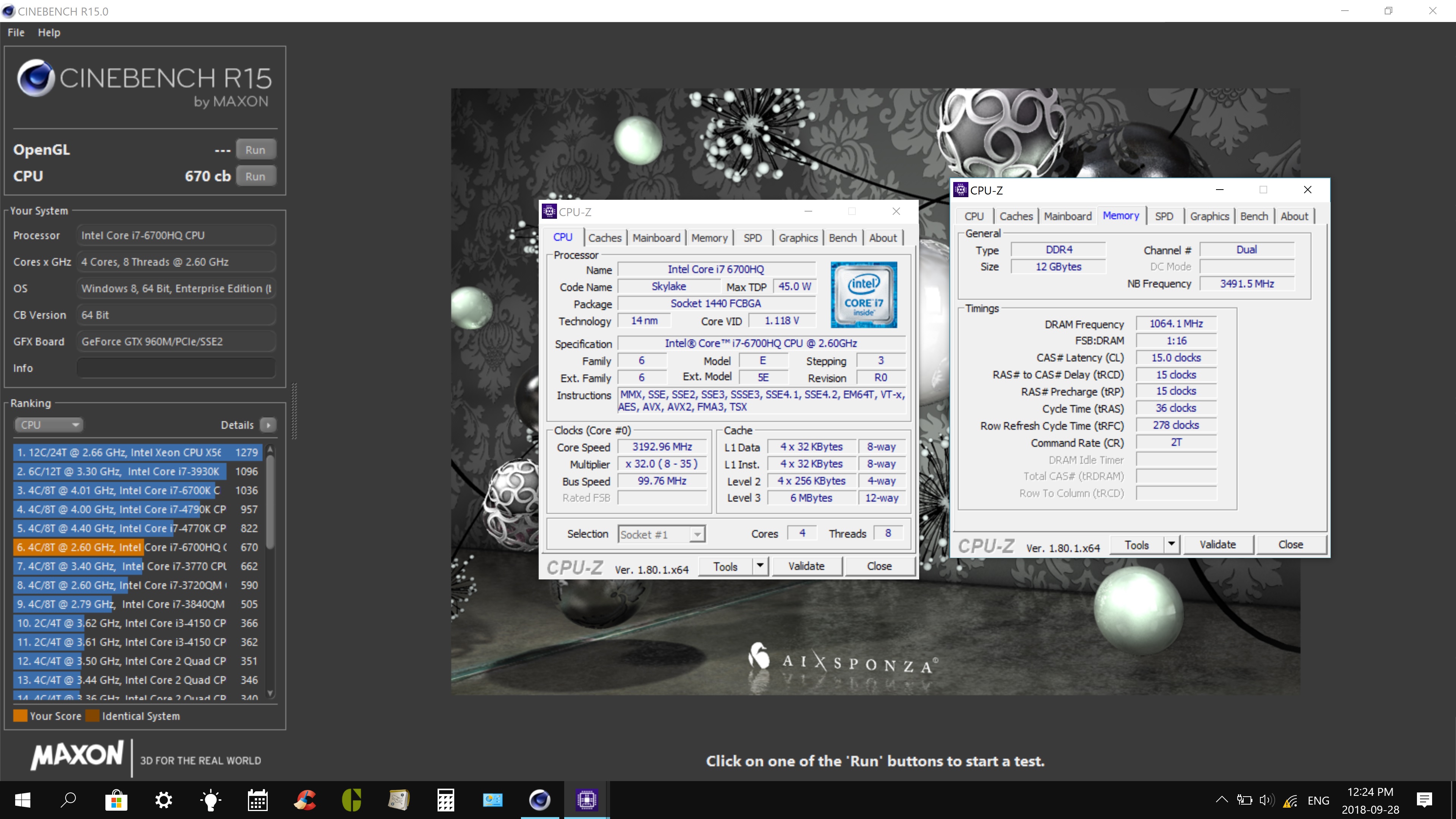Expand ranking Details arrow

point(268,425)
